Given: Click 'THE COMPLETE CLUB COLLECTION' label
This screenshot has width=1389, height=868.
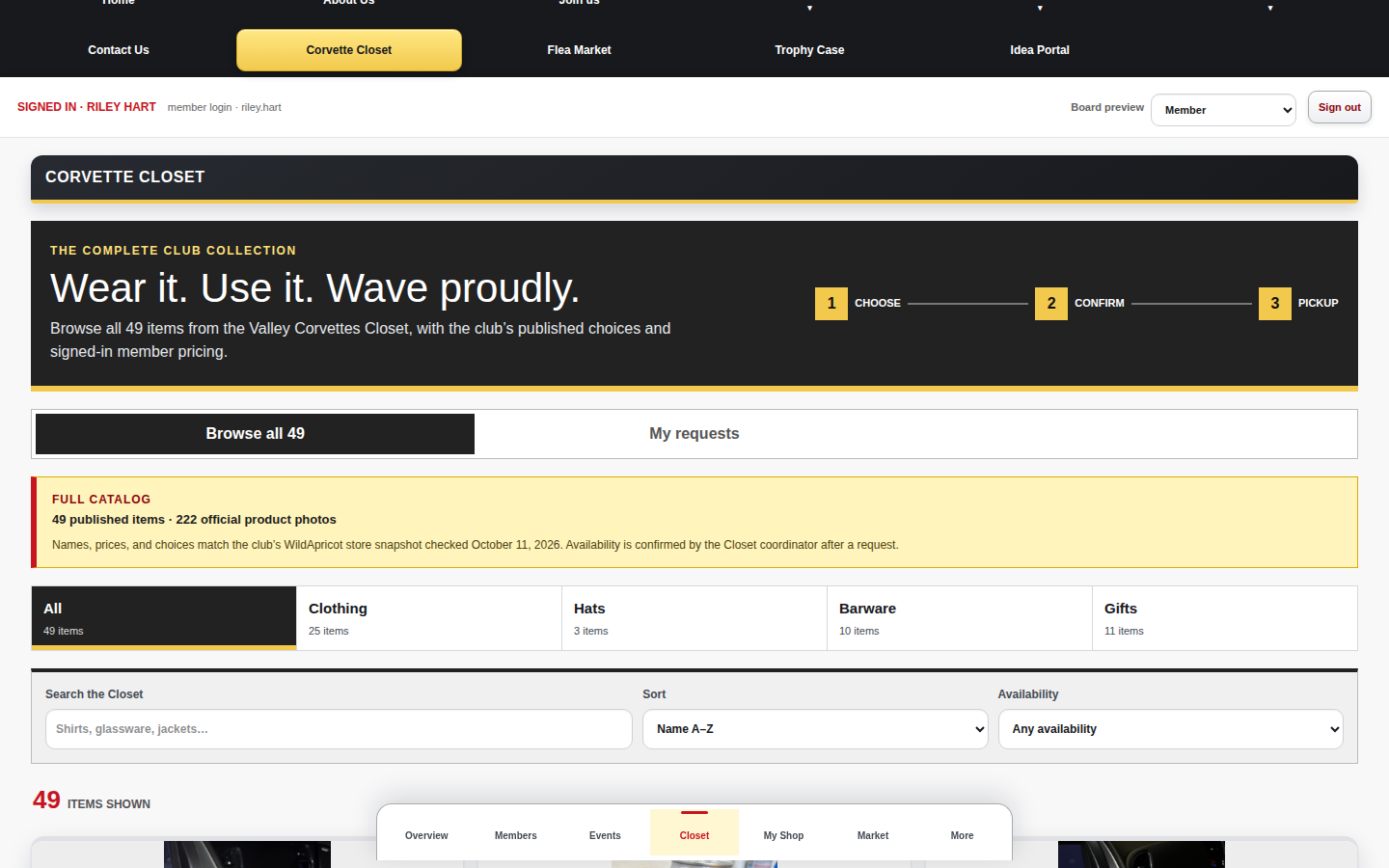Looking at the screenshot, I should 173,251.
